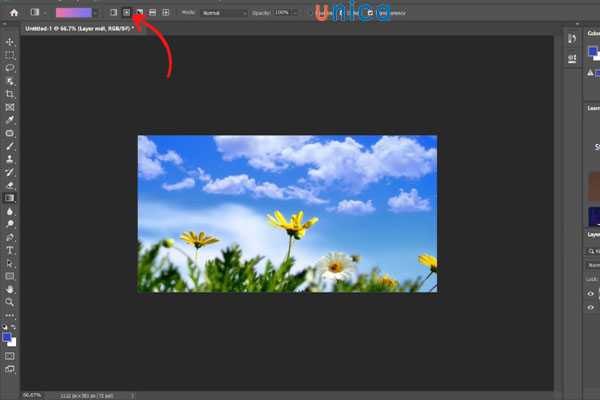600x400 pixels.
Task: Click the zoom percentage field in status bar
Action: coord(32,395)
